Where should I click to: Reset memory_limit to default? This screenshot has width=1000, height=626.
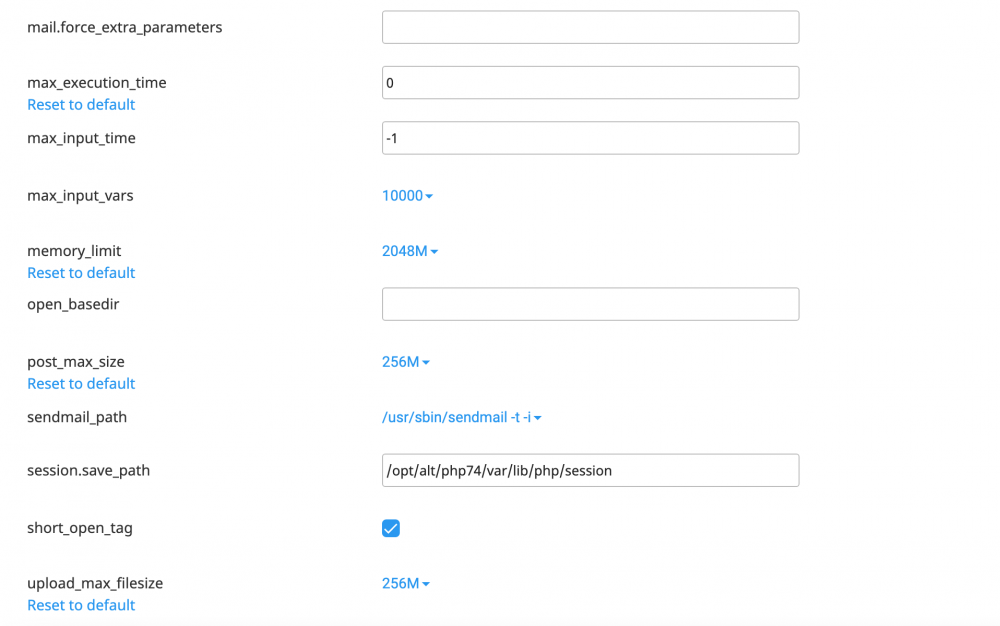81,273
